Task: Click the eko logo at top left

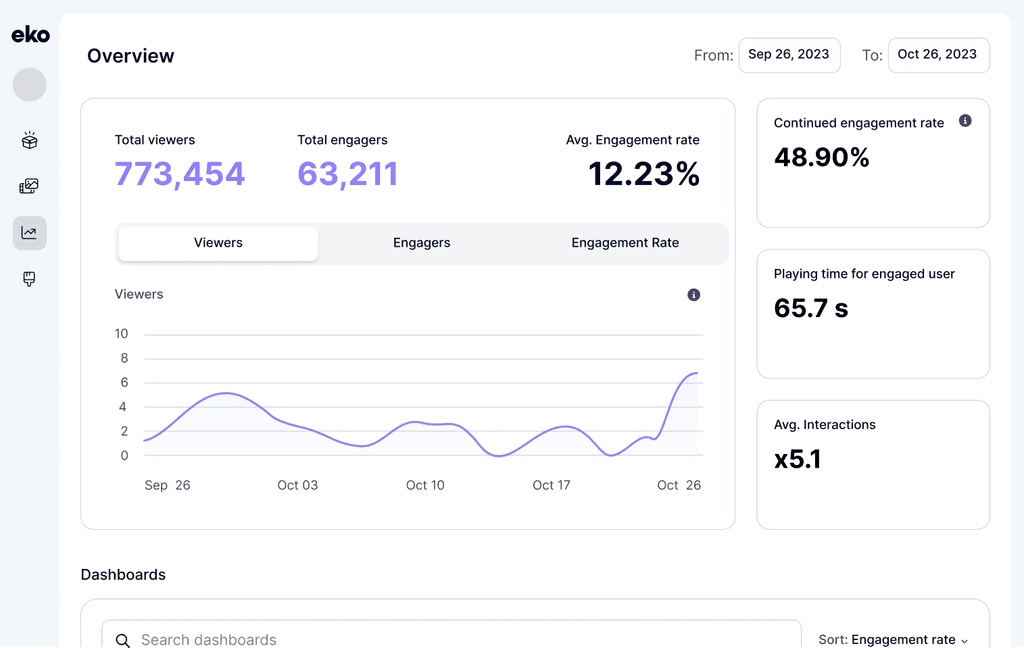Action: coord(31,33)
